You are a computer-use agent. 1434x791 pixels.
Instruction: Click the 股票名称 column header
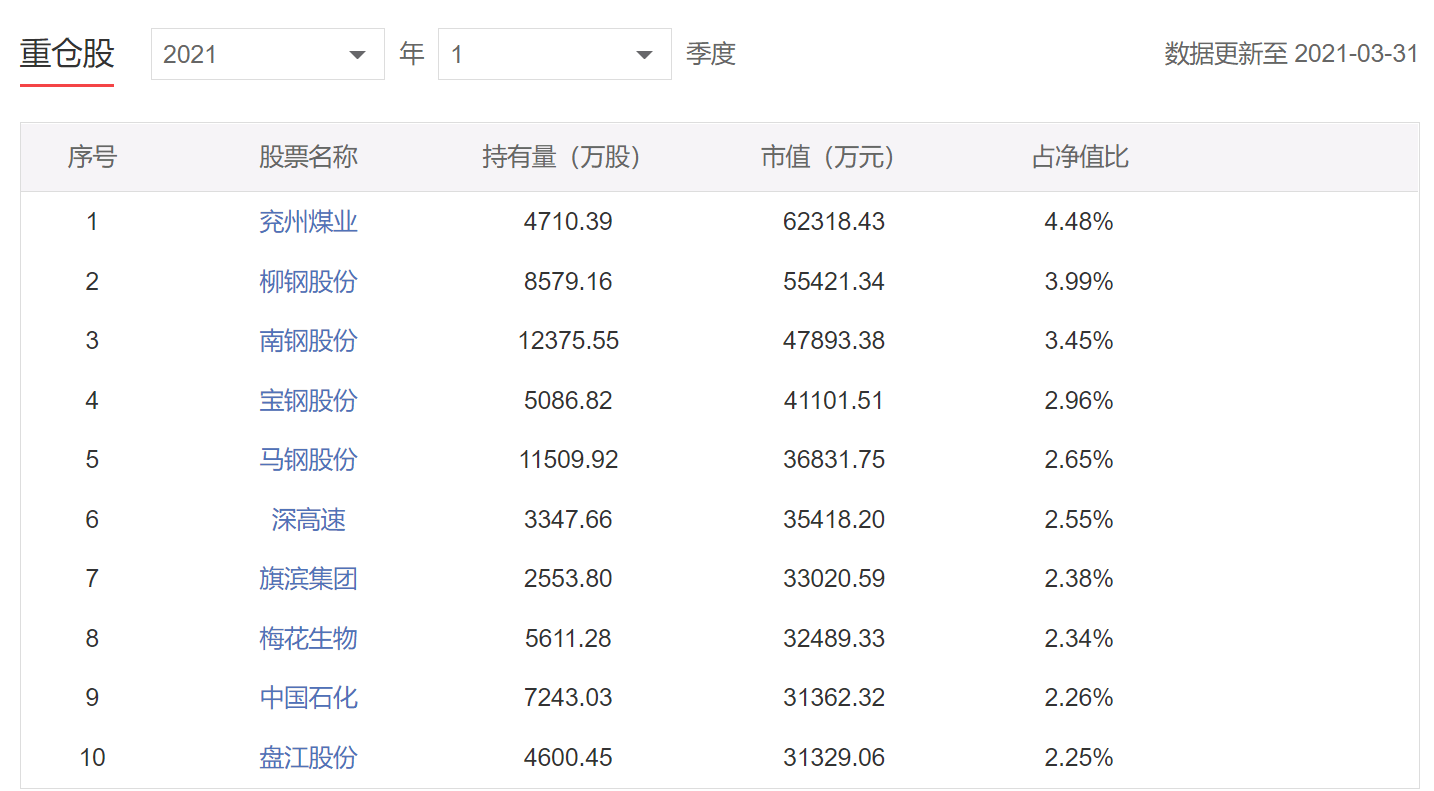(308, 157)
